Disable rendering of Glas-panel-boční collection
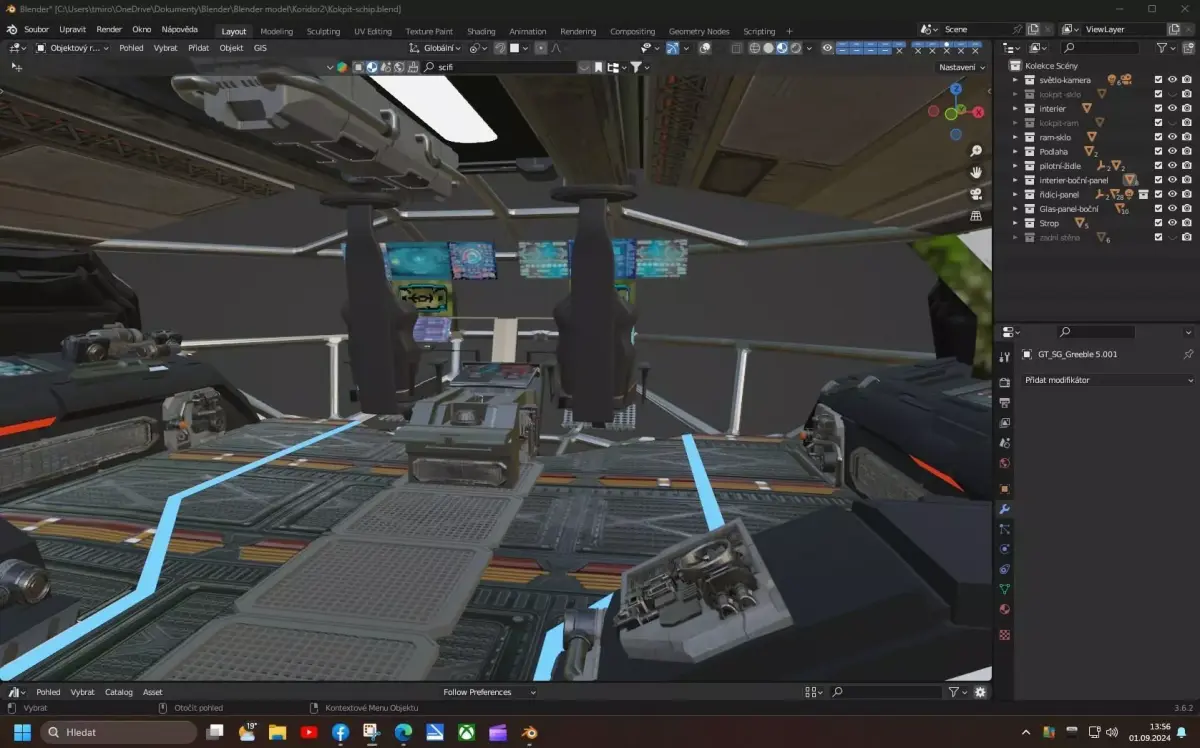Screen dimensions: 1200x748 coord(1186,209)
